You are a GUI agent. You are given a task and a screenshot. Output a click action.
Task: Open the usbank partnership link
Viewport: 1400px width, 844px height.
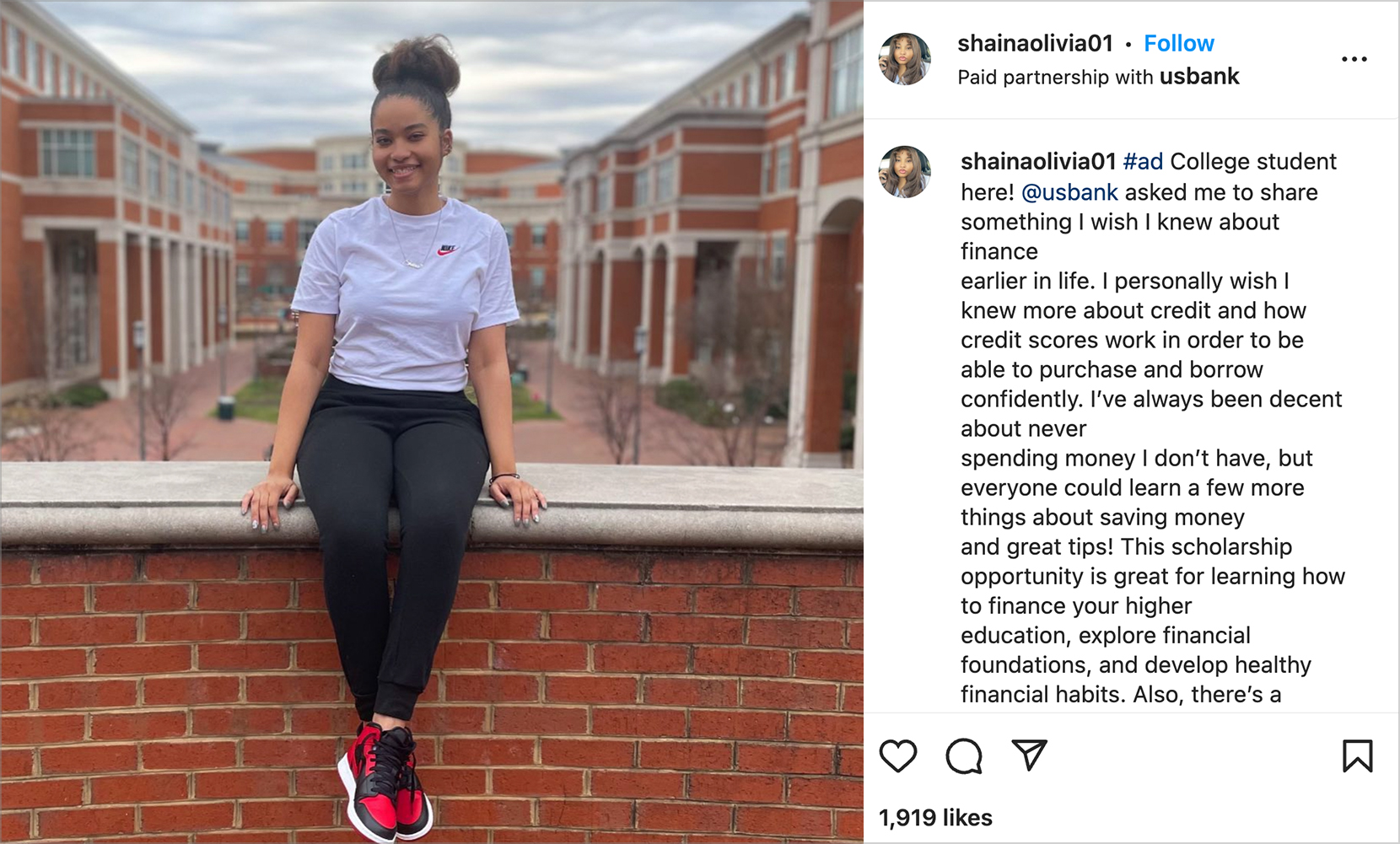[1198, 77]
